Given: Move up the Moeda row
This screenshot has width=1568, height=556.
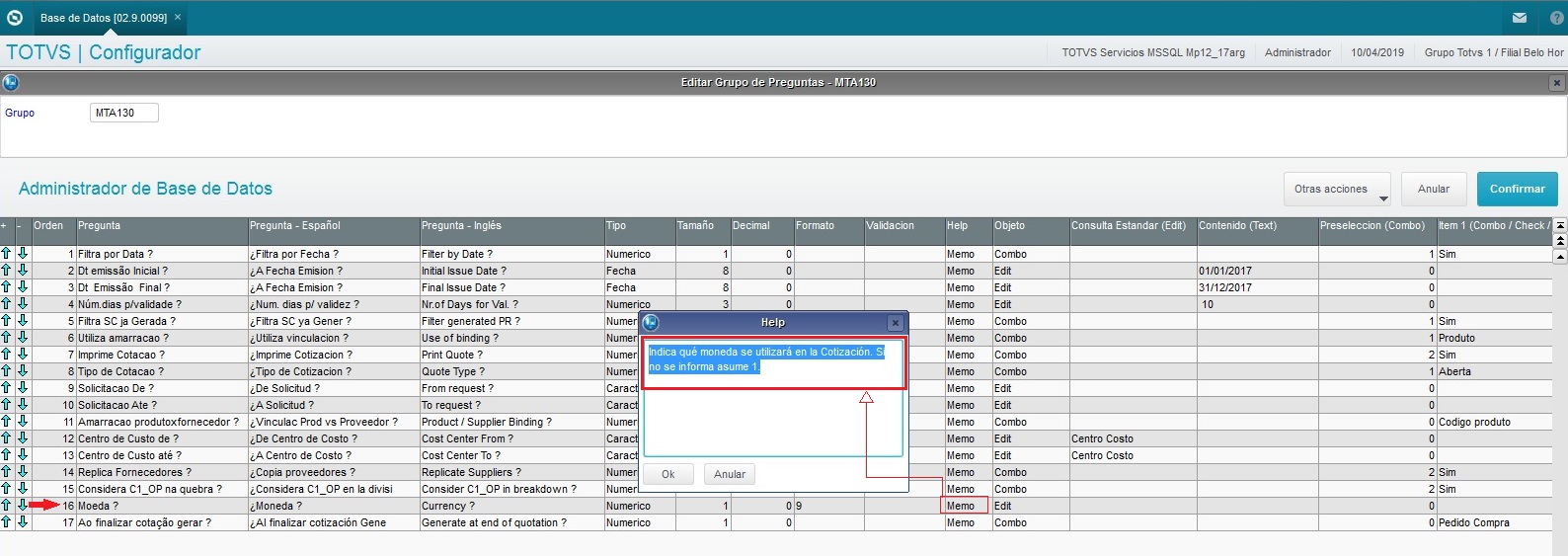Looking at the screenshot, I should pyautogui.click(x=6, y=506).
